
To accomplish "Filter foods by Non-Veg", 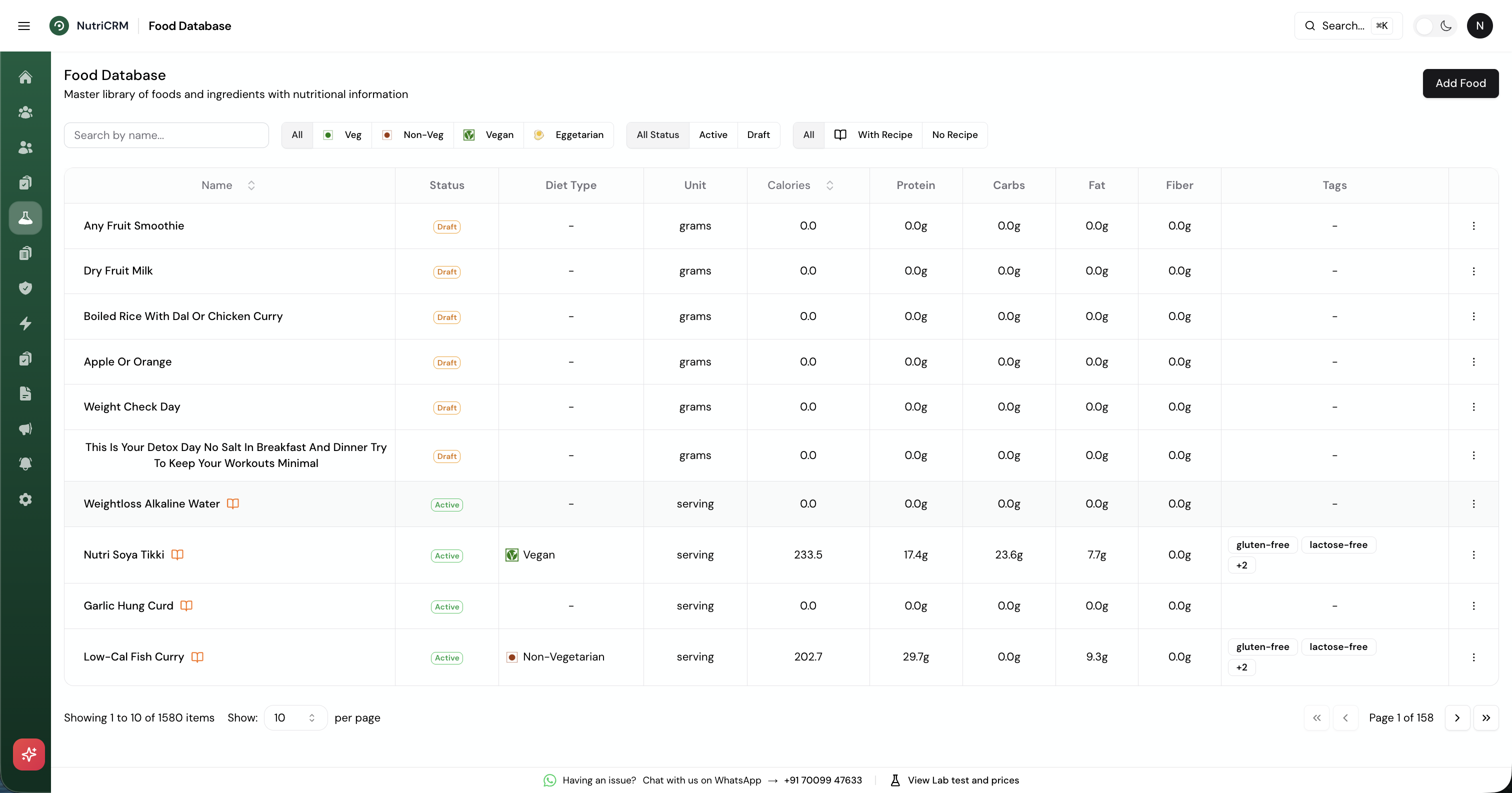I will 412,135.
